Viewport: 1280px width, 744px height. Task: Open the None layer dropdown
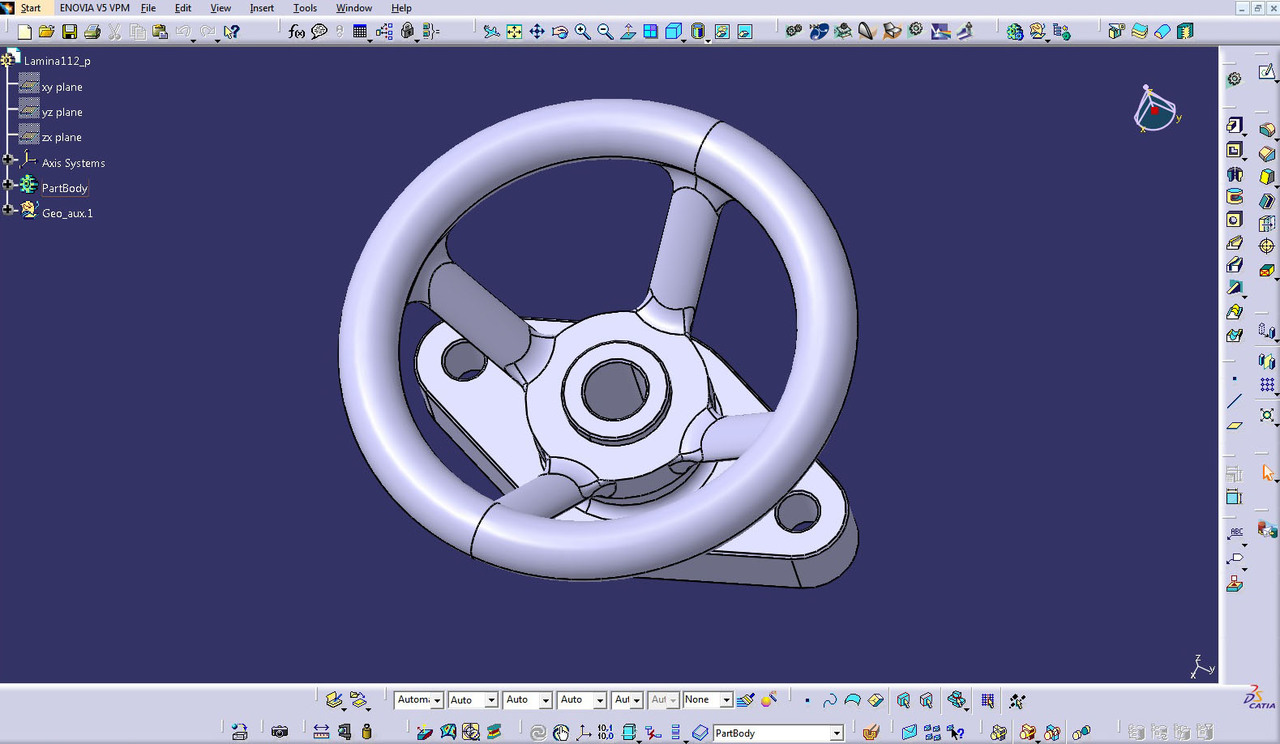(x=725, y=701)
